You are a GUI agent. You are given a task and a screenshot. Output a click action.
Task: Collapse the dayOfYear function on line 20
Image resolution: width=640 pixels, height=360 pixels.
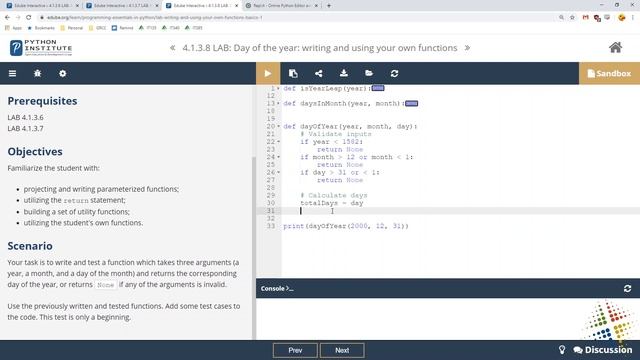coord(278,127)
